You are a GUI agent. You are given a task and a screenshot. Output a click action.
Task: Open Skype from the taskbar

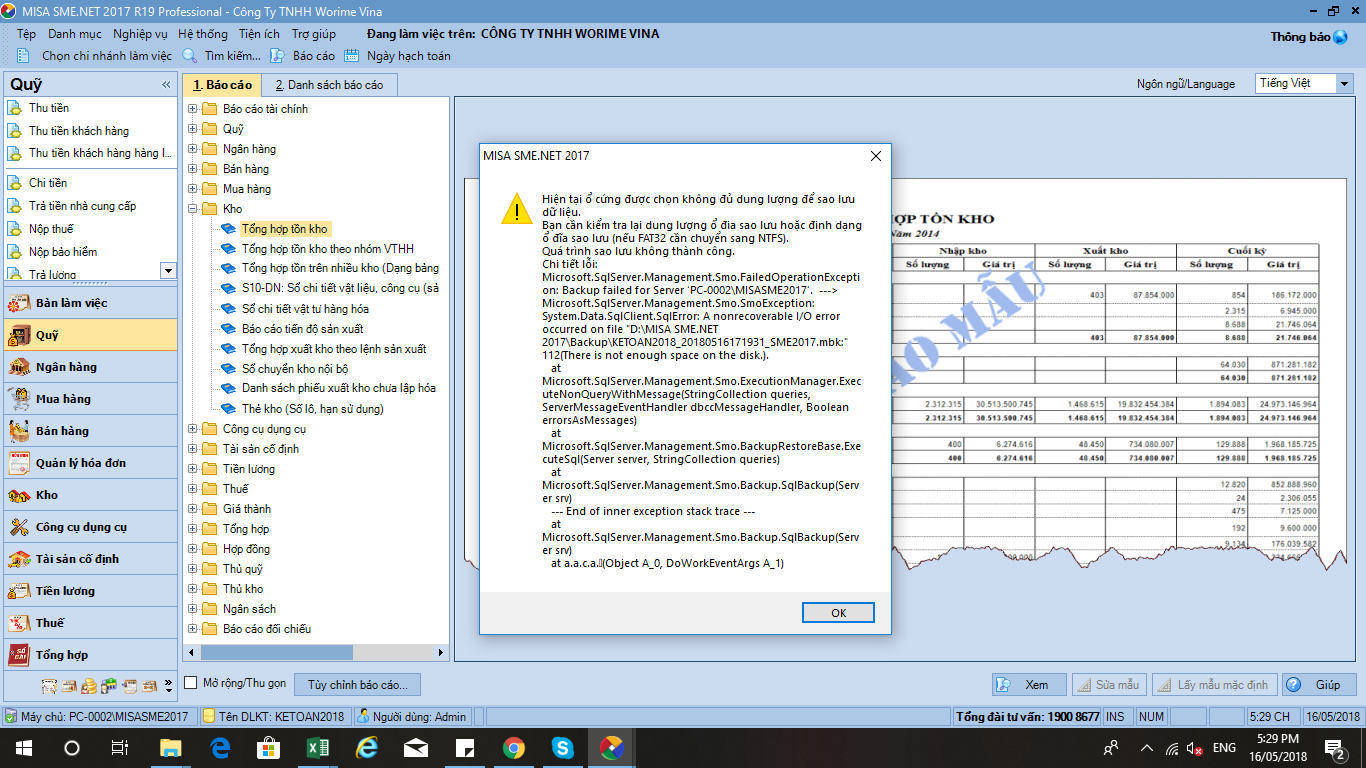pyautogui.click(x=562, y=748)
